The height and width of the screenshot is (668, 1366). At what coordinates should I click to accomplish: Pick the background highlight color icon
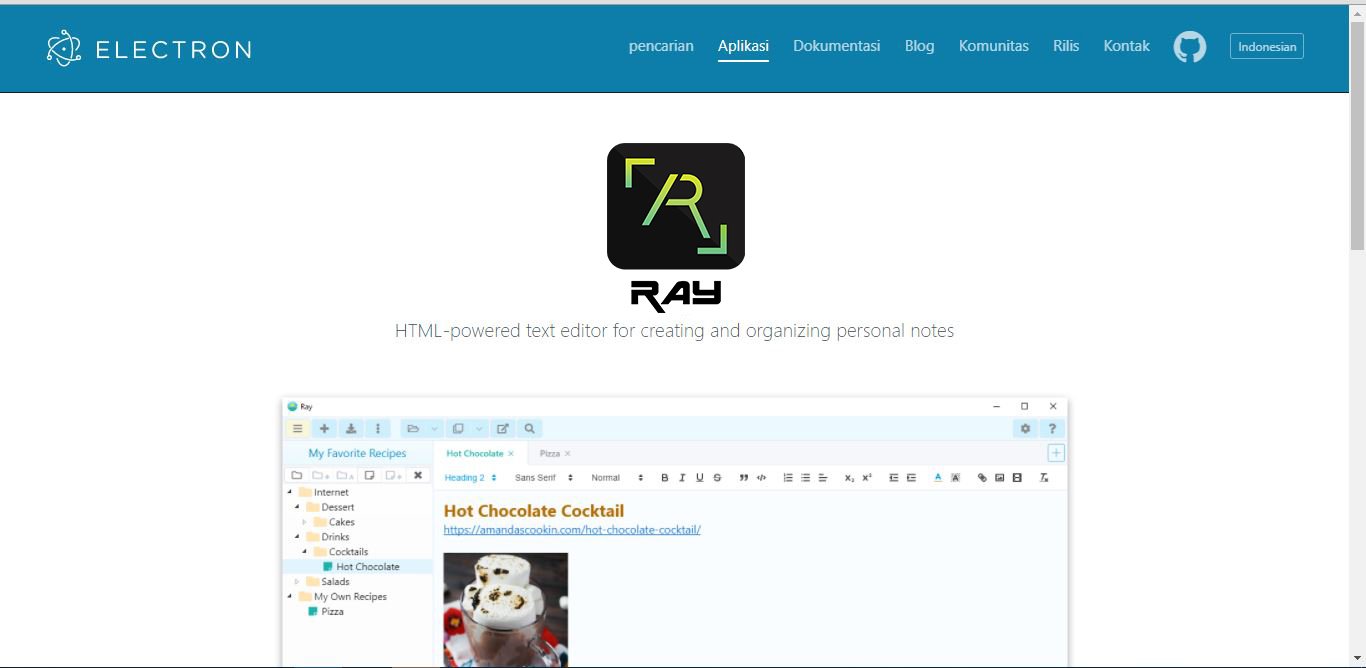coord(955,478)
